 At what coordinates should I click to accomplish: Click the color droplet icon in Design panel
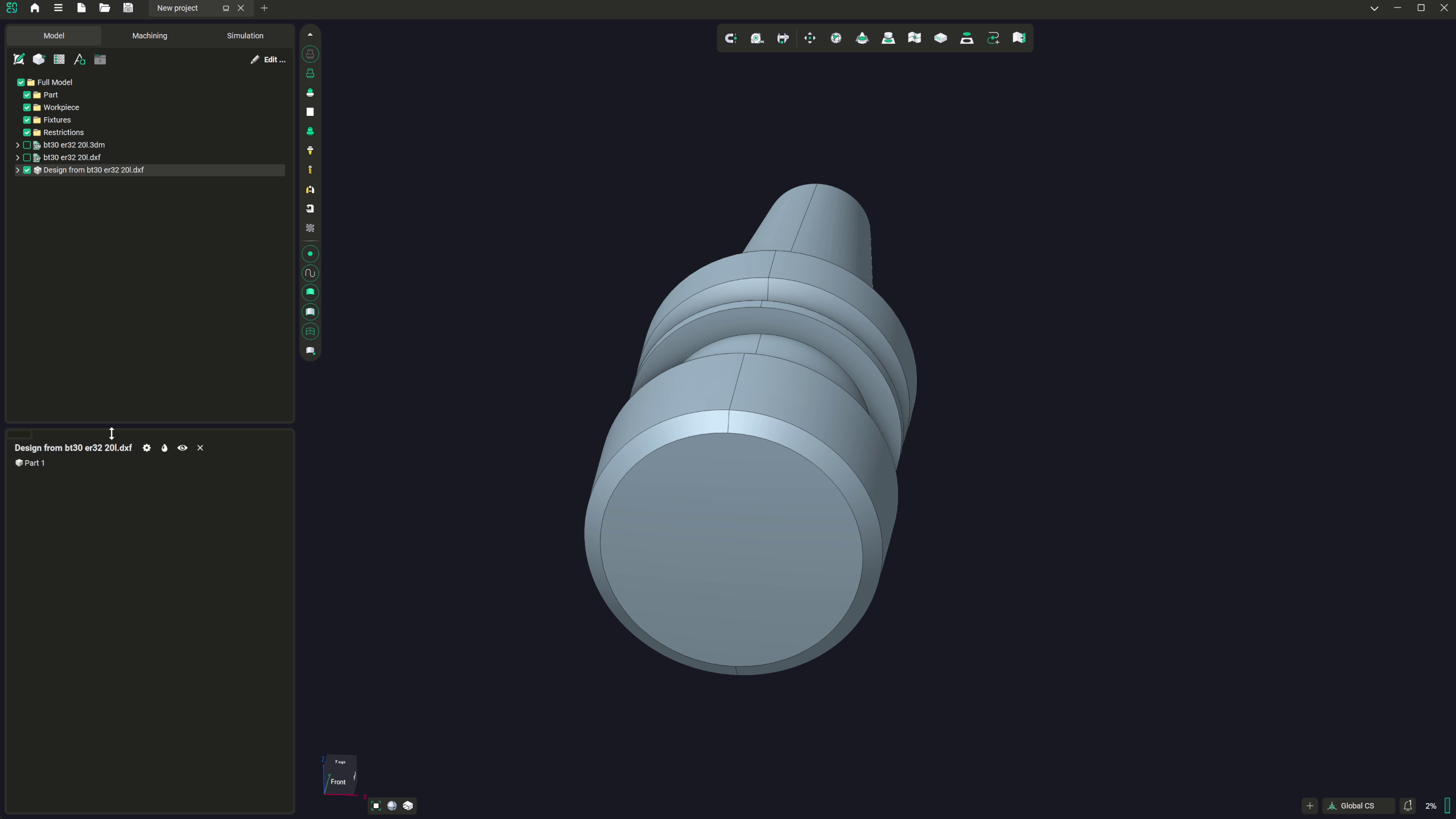point(164,448)
